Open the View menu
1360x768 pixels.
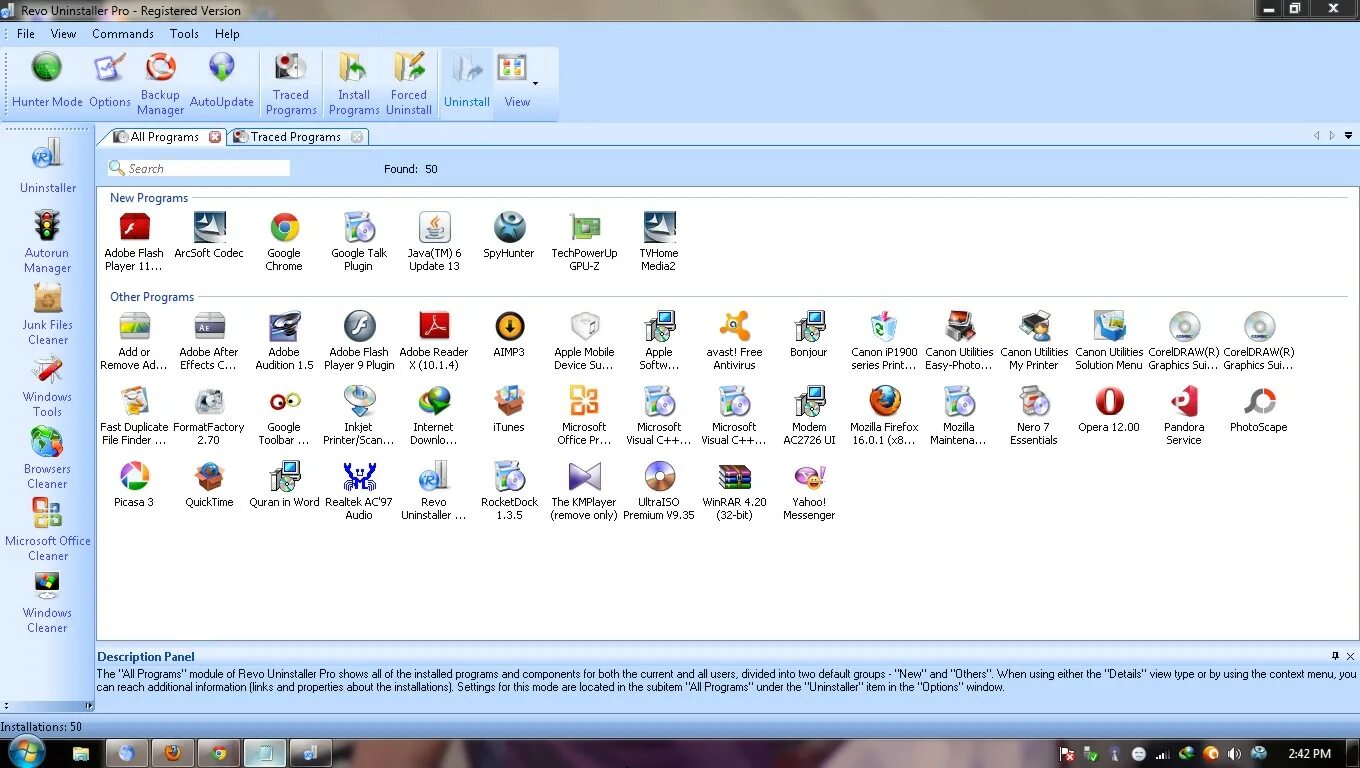[63, 34]
